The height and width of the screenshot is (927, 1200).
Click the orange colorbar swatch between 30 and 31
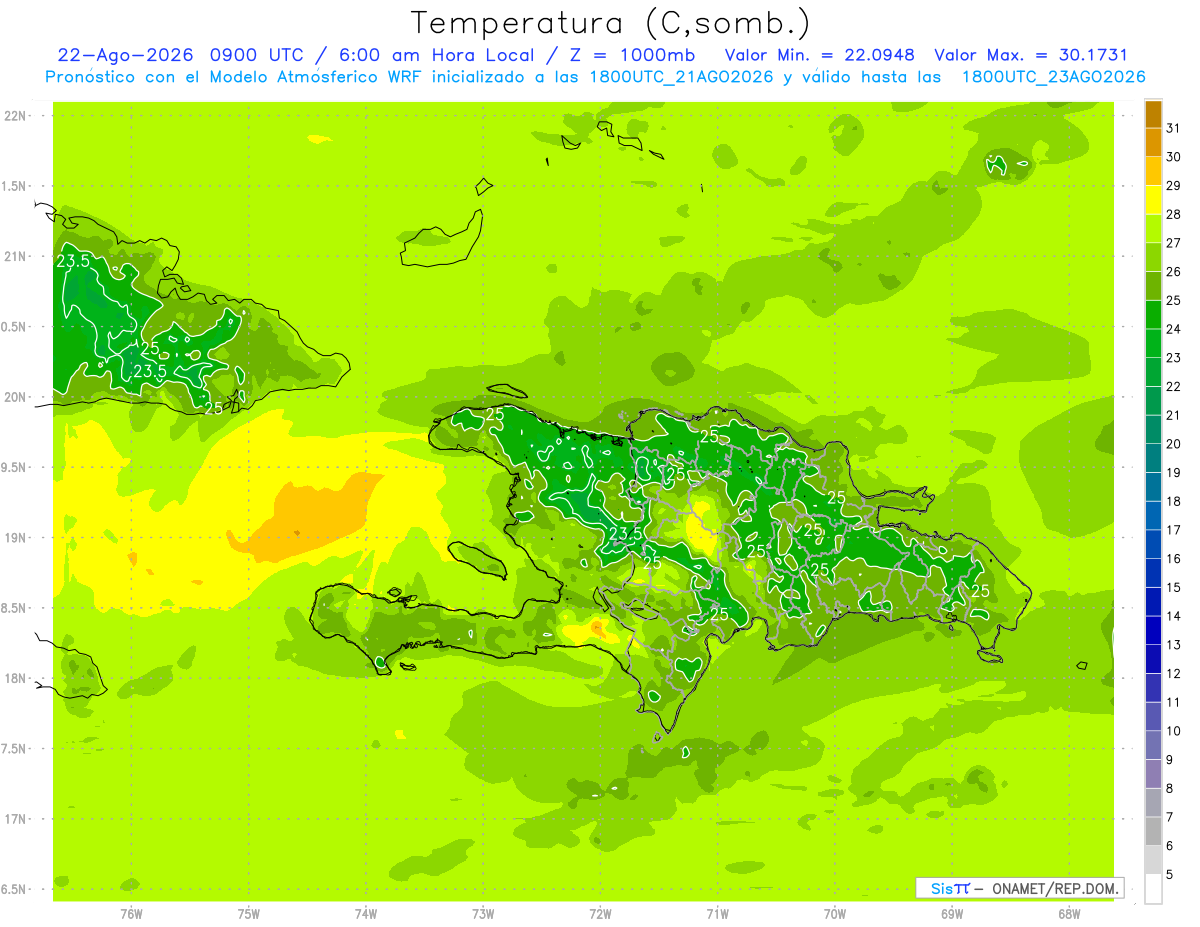coord(1153,143)
